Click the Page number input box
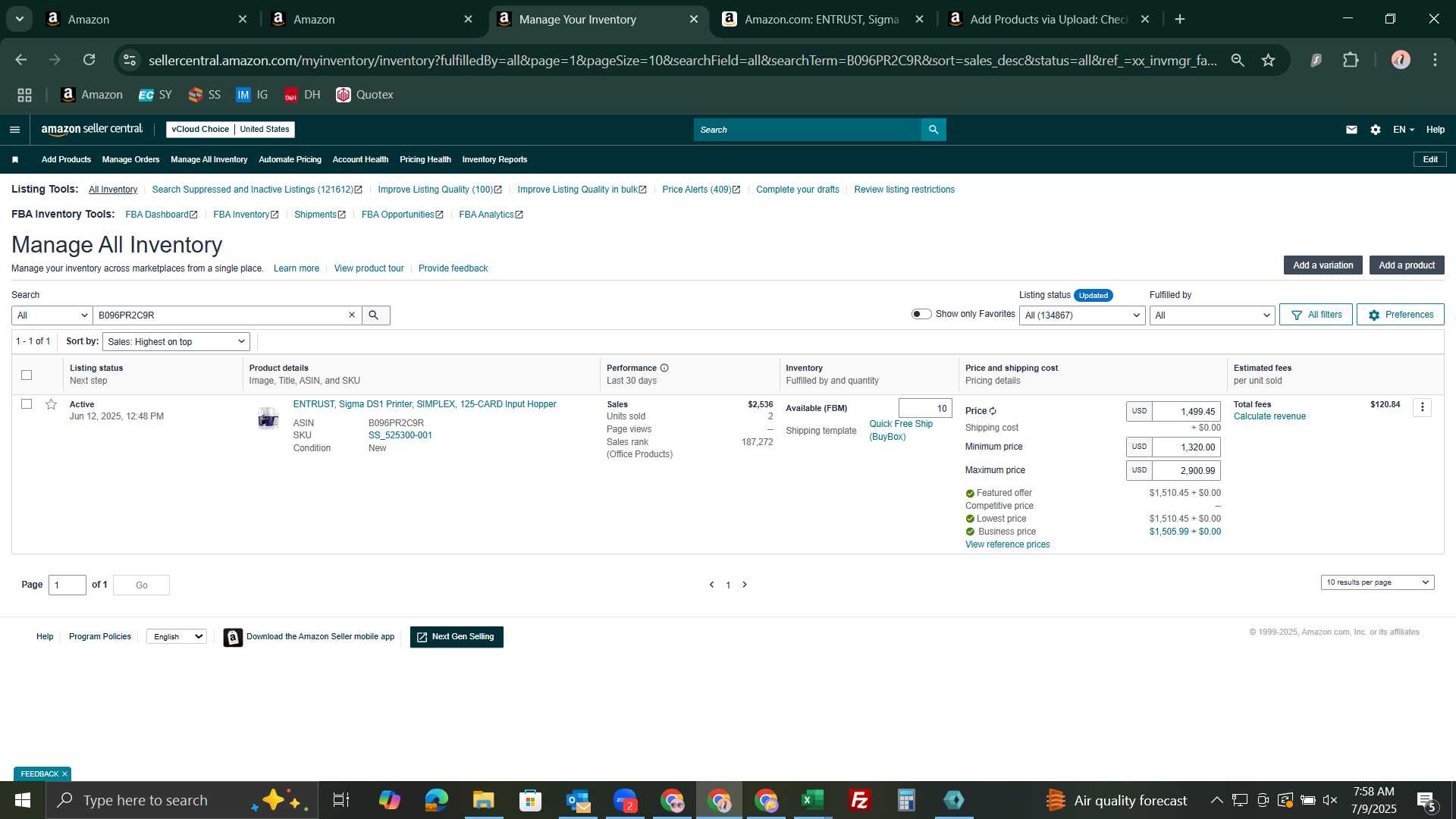The width and height of the screenshot is (1456, 819). [x=67, y=585]
